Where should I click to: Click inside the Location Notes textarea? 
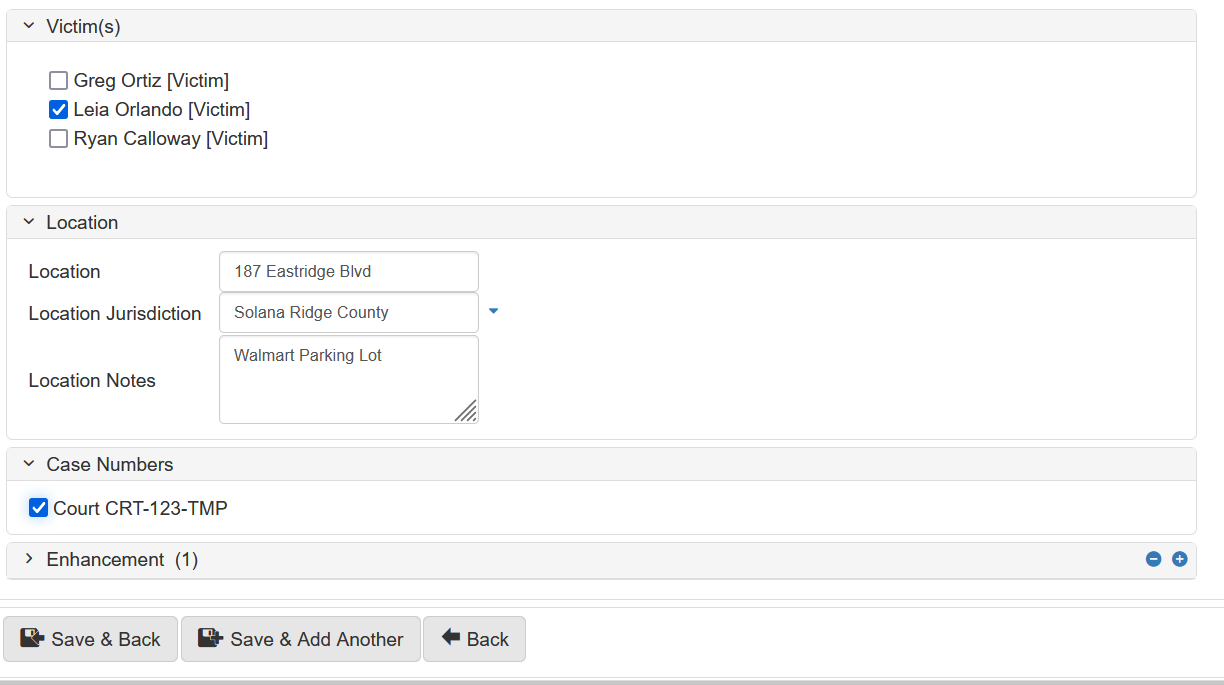[x=348, y=380]
